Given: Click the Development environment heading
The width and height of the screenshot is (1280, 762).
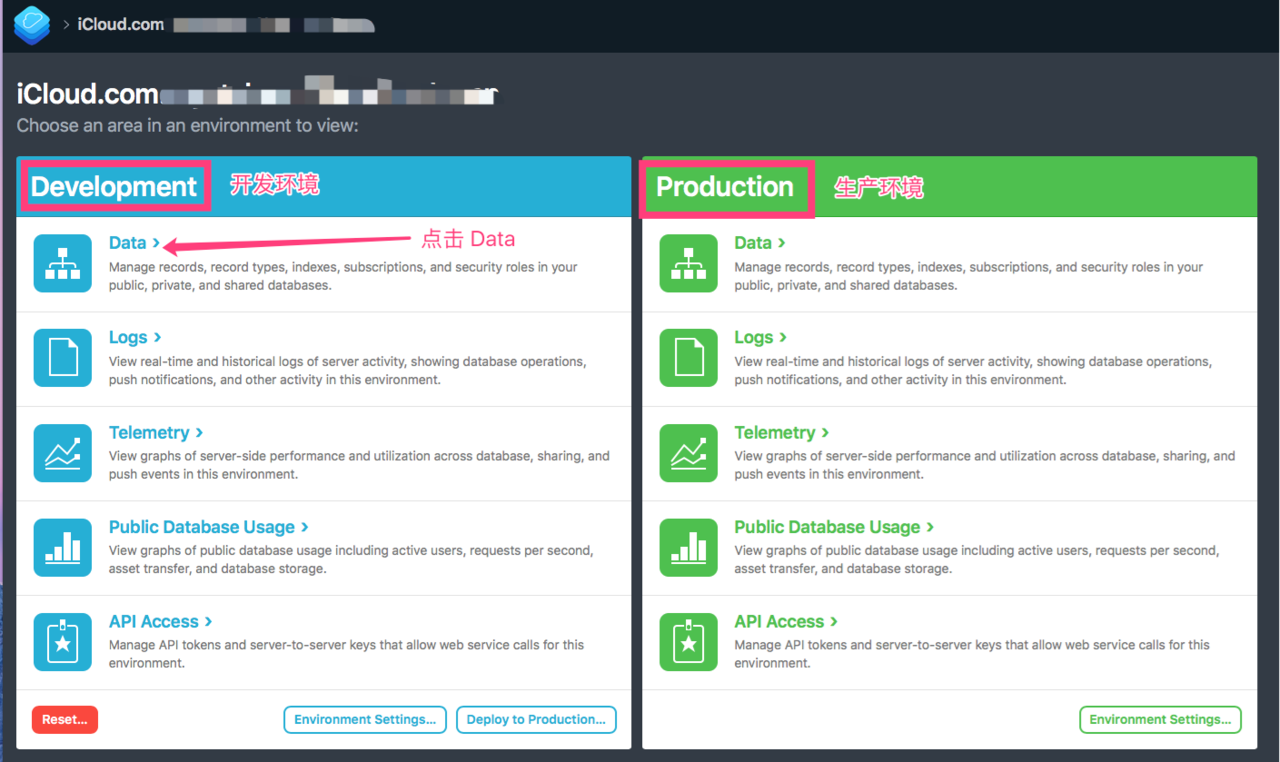Looking at the screenshot, I should pyautogui.click(x=114, y=186).
